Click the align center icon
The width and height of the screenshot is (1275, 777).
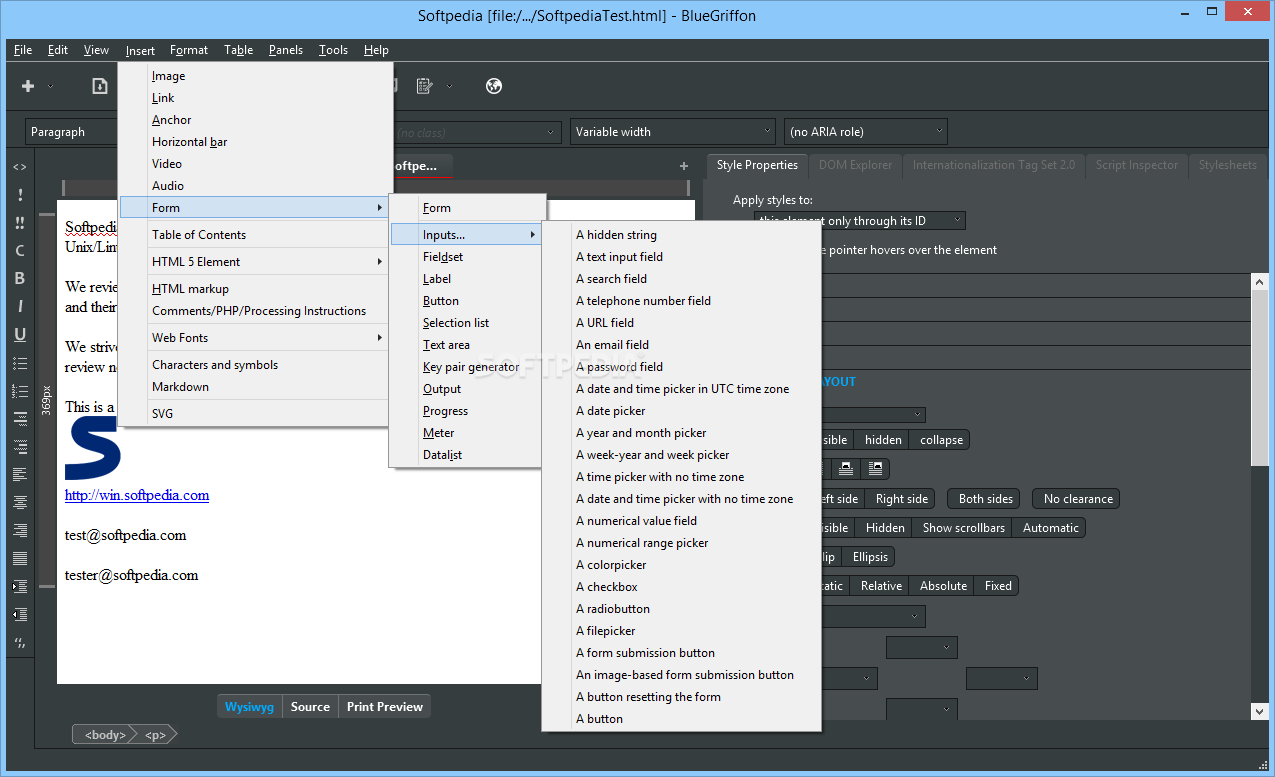(x=20, y=502)
